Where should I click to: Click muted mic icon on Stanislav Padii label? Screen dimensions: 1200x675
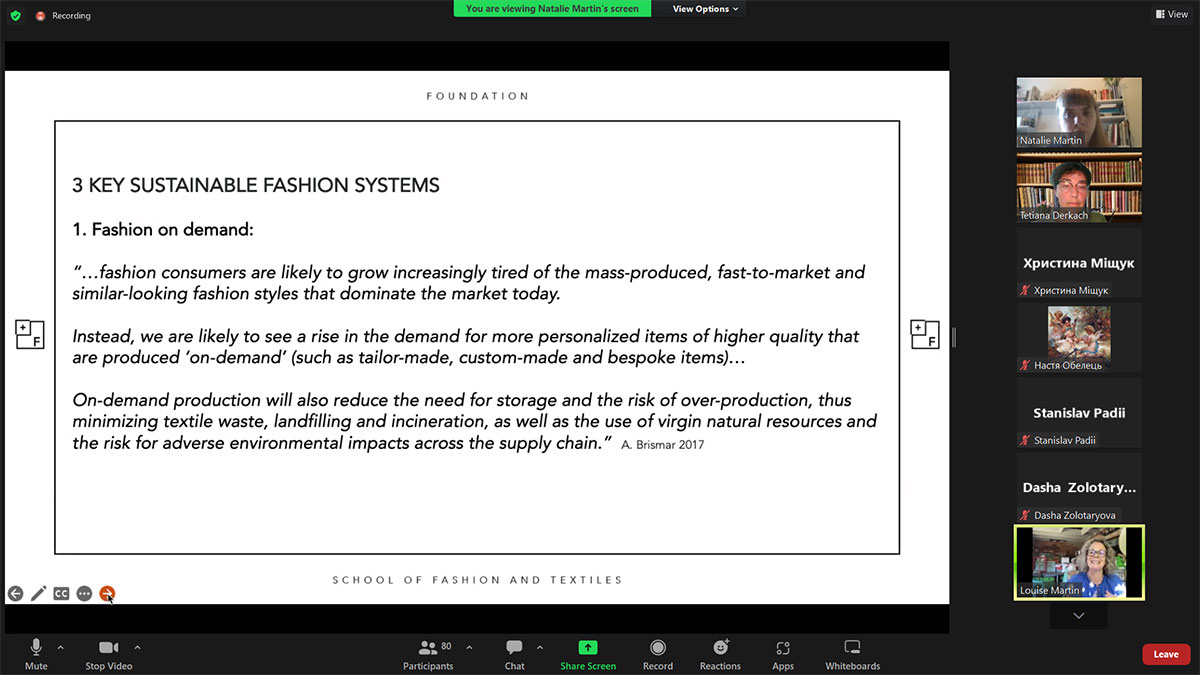point(1025,440)
